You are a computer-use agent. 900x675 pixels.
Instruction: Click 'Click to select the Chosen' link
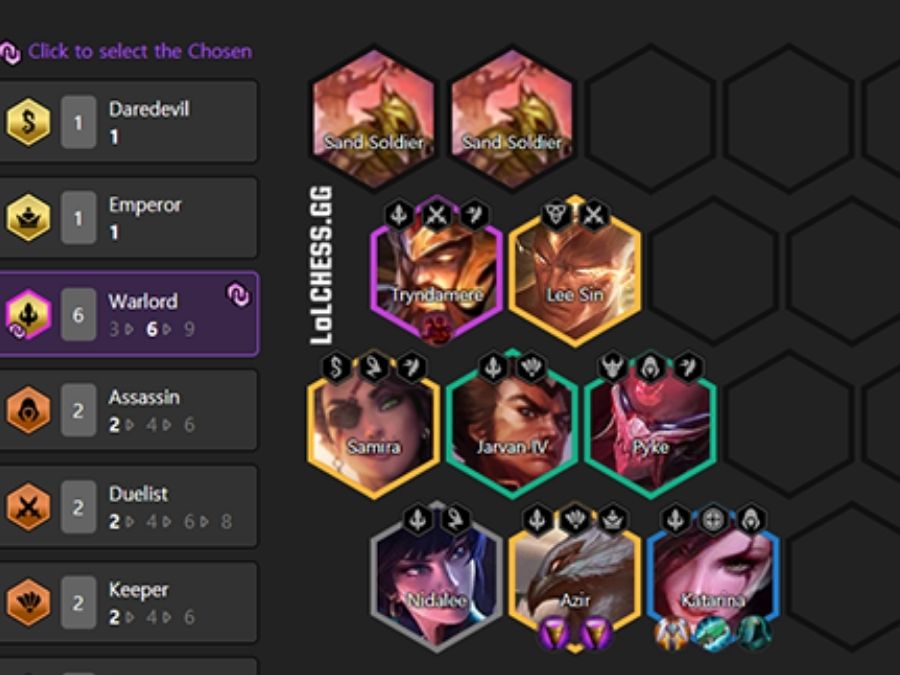[x=139, y=52]
